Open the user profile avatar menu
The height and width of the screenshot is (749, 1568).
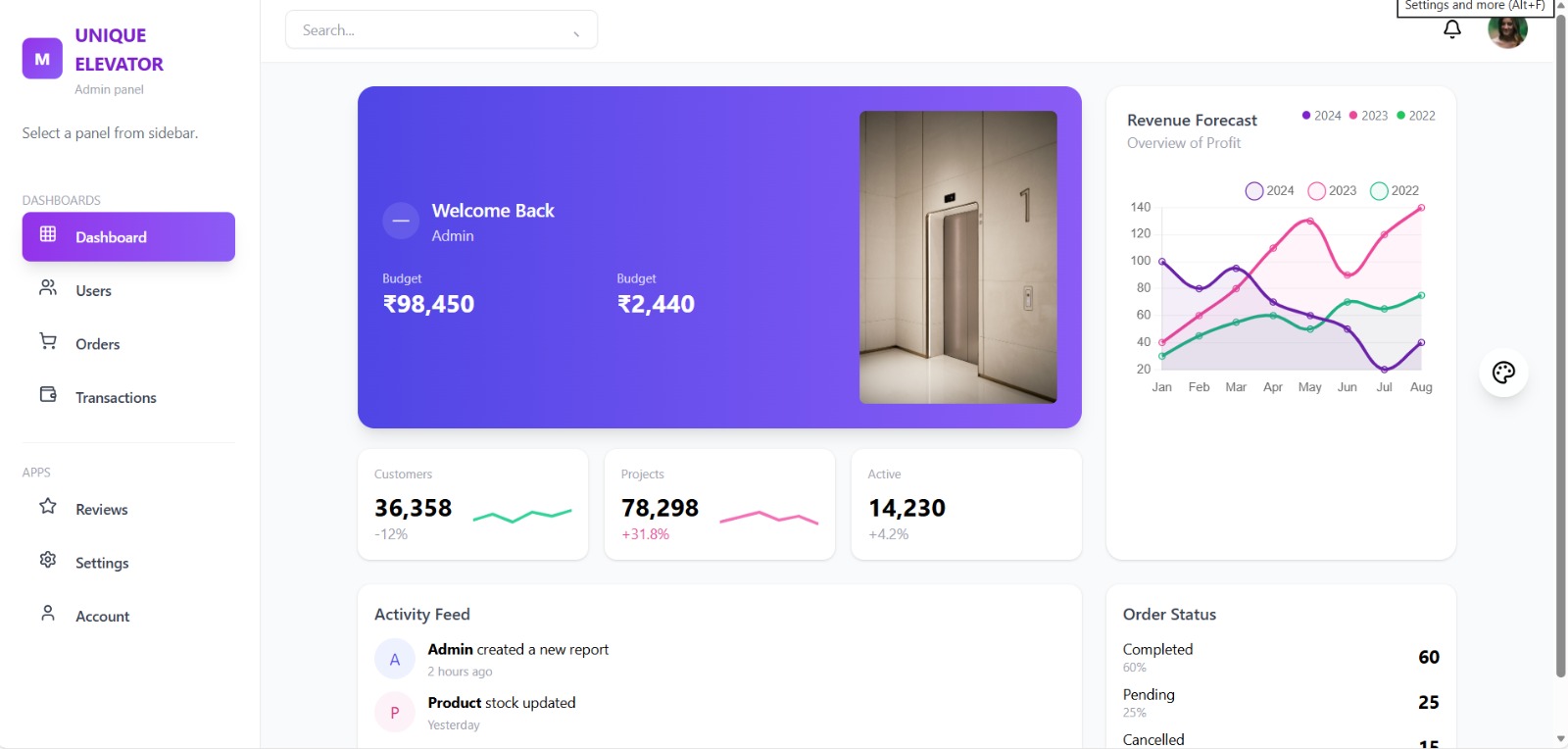click(1506, 30)
